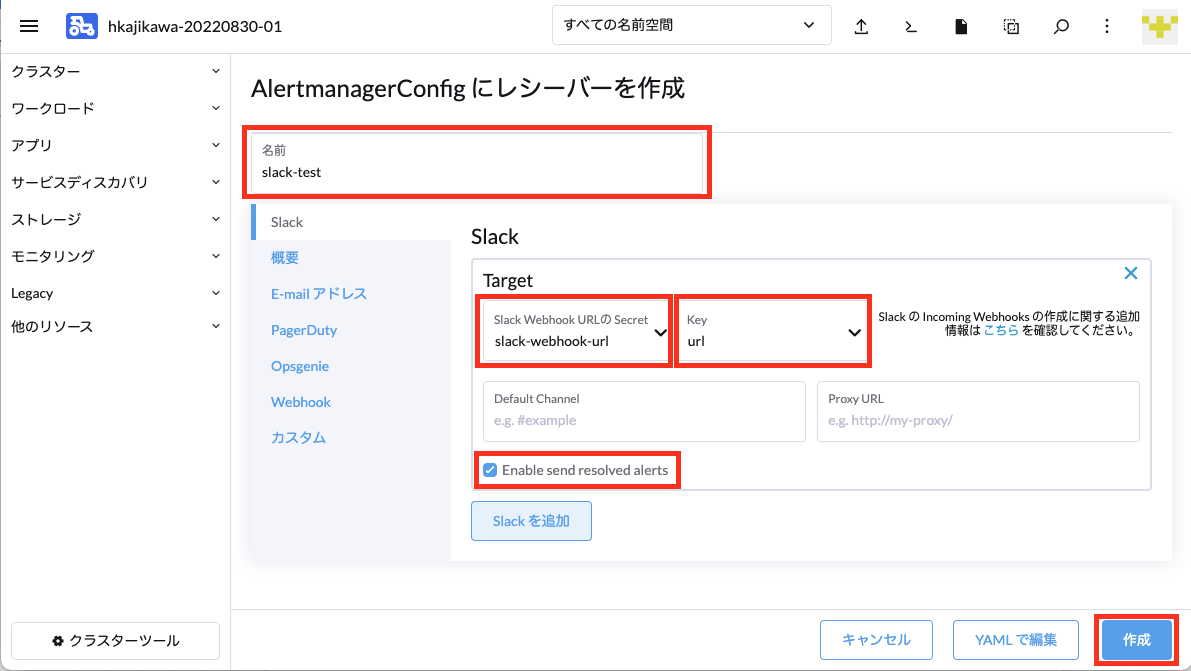
Task: Open the Key dropdown showing url
Action: pyautogui.click(x=772, y=331)
